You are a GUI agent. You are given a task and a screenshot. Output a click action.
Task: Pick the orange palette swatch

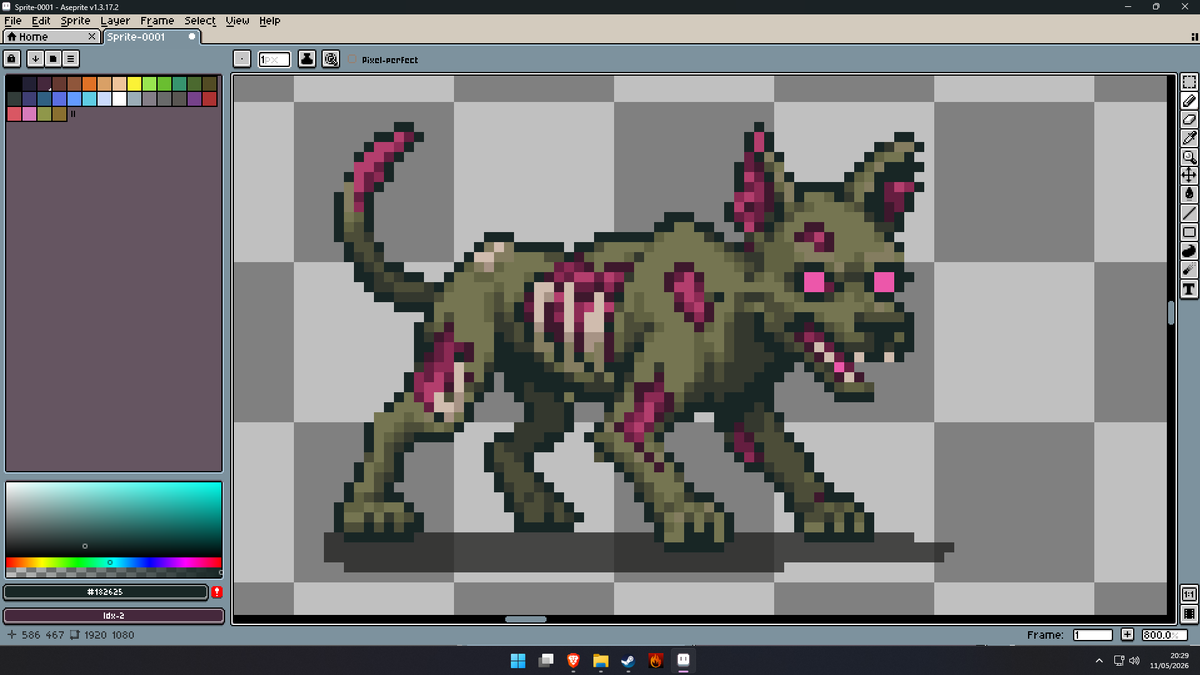pyautogui.click(x=89, y=84)
